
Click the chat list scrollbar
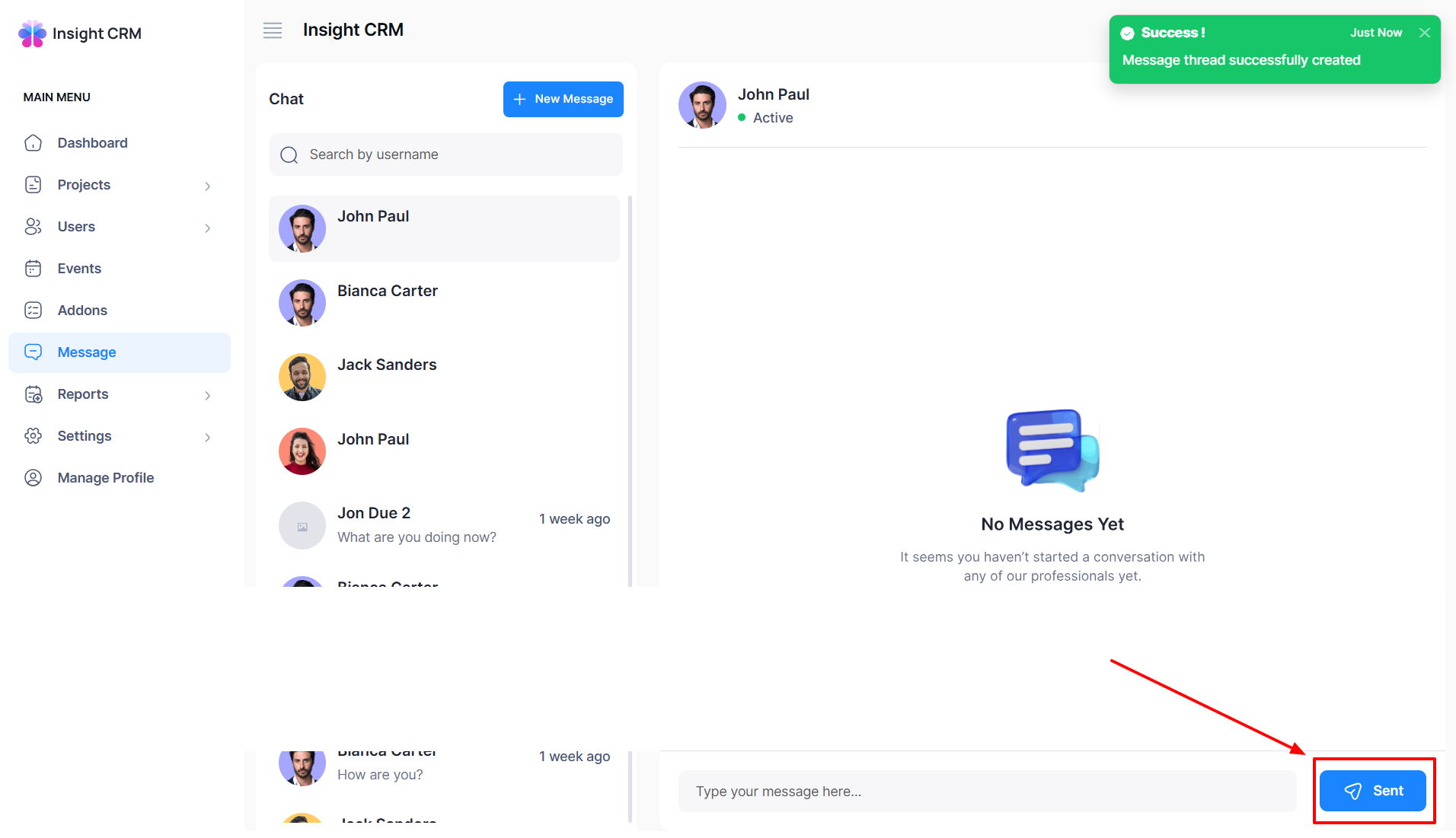coord(630,381)
